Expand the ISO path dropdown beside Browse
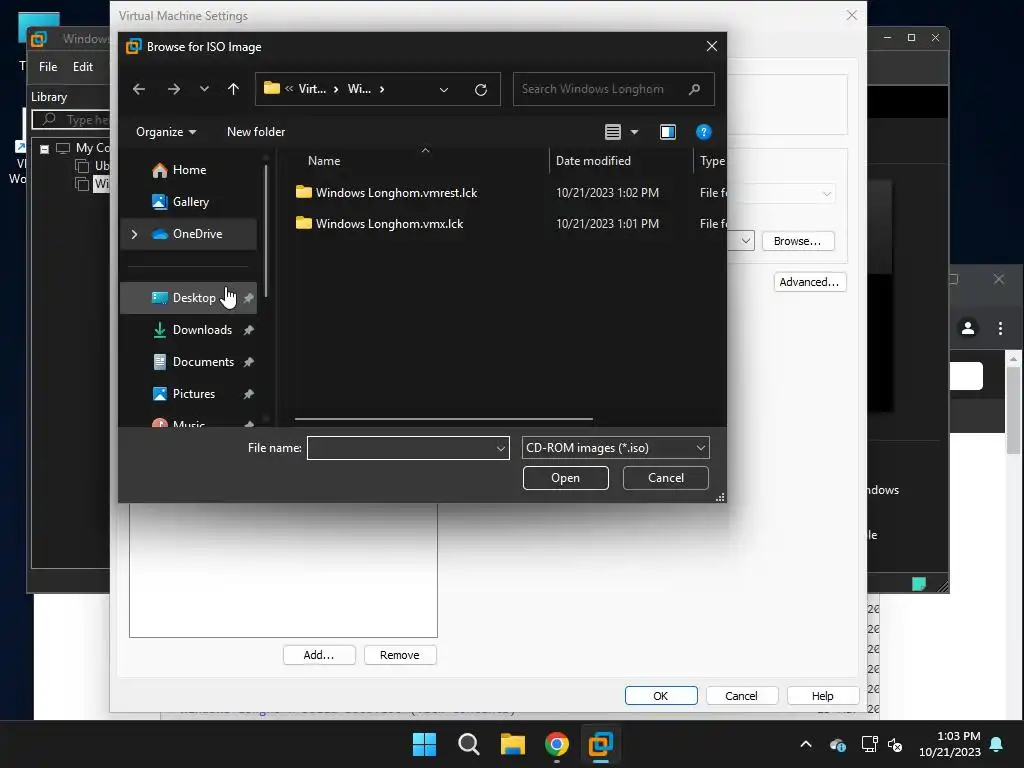The width and height of the screenshot is (1024, 768). coord(745,241)
